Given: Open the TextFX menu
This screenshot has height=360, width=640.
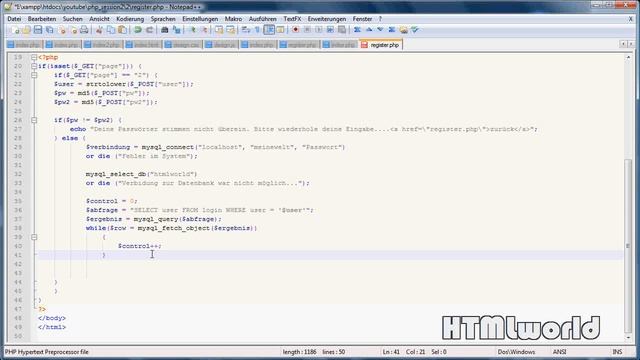Looking at the screenshot, I should point(292,19).
